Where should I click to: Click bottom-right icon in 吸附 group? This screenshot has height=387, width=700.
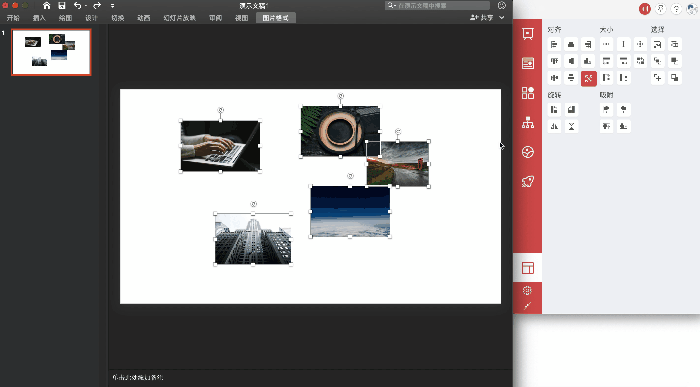[623, 127]
